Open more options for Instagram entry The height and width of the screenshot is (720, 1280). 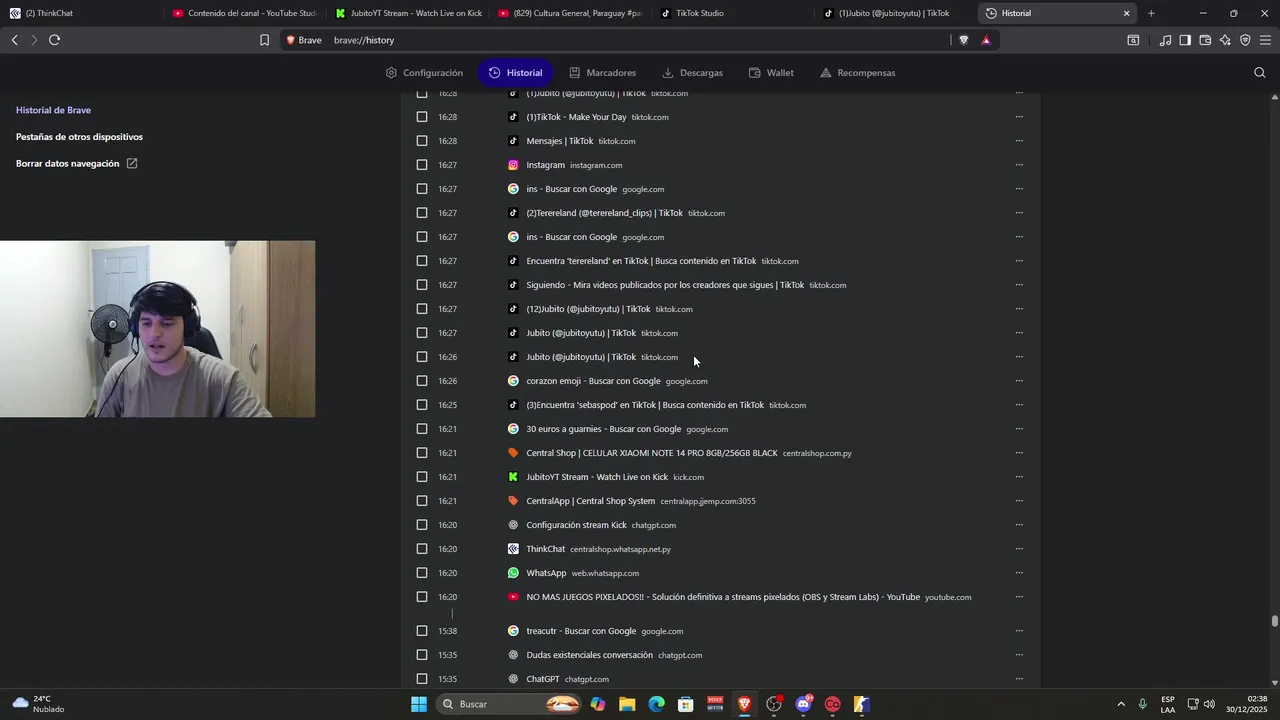1019,165
